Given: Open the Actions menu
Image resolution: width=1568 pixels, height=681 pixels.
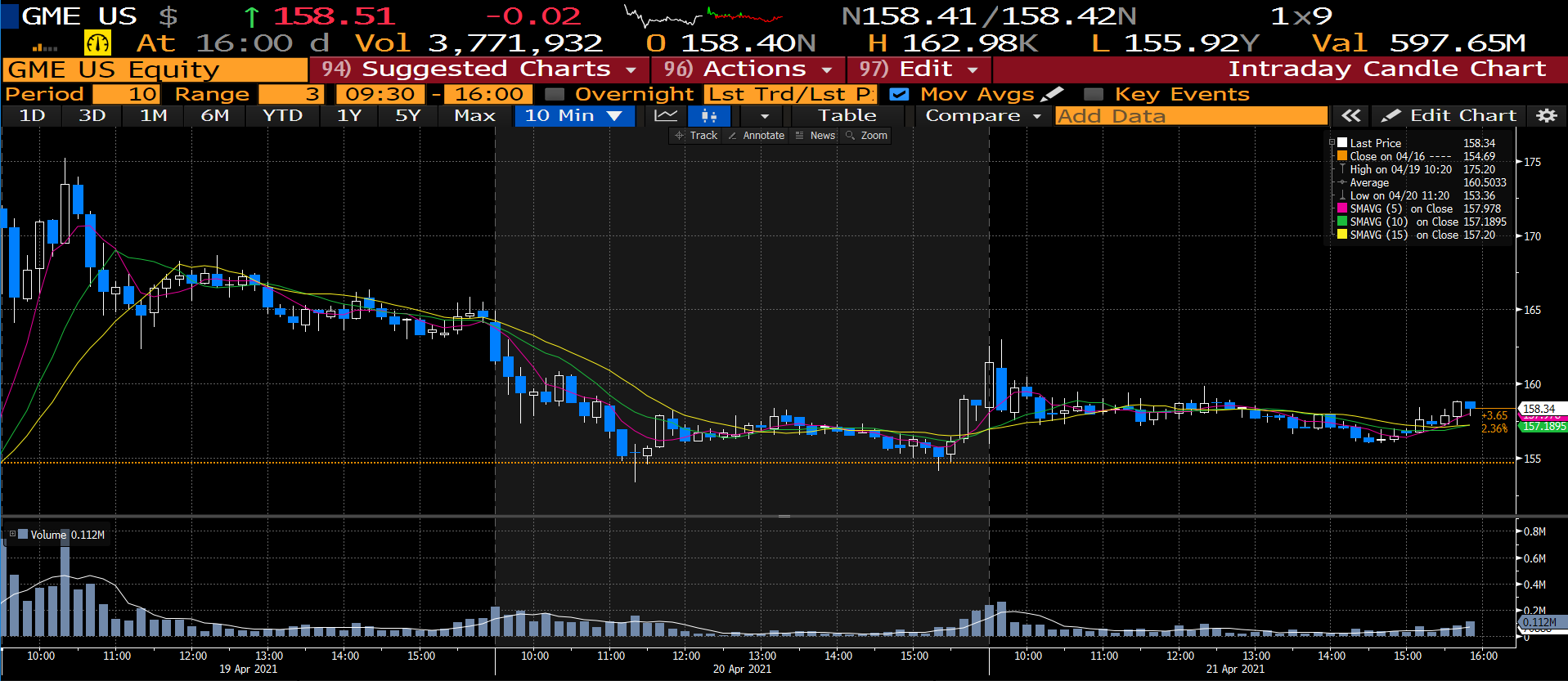Looking at the screenshot, I should (x=748, y=69).
